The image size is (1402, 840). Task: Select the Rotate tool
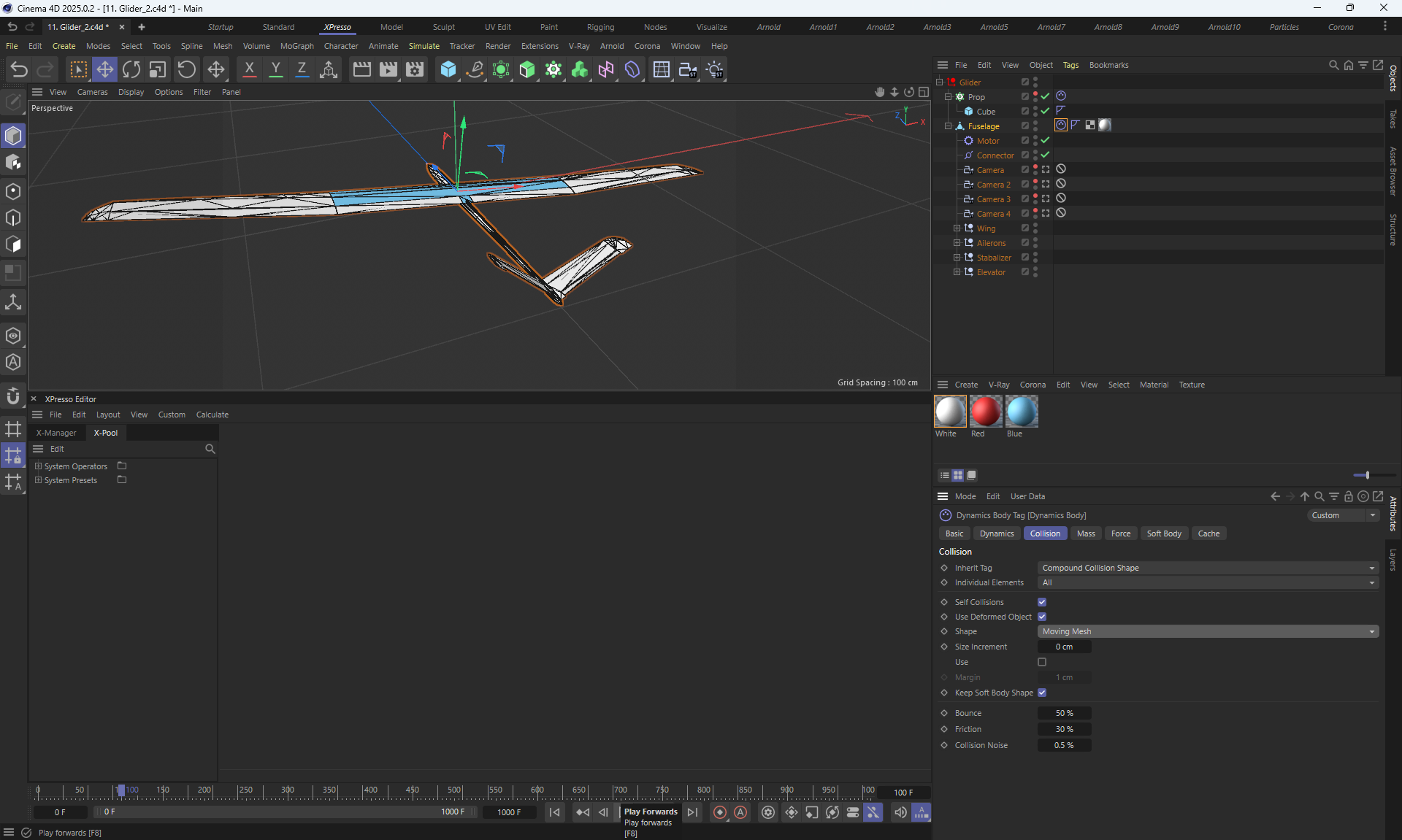point(131,69)
